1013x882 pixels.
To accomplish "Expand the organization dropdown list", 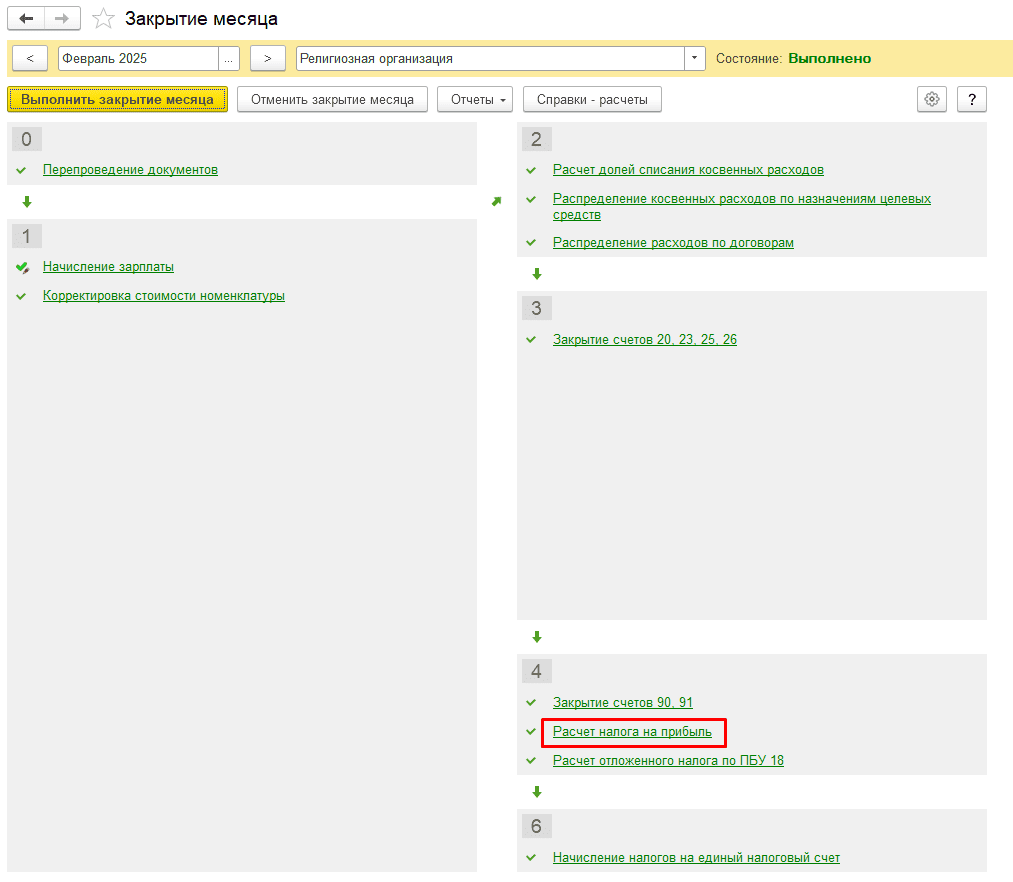I will tap(695, 59).
